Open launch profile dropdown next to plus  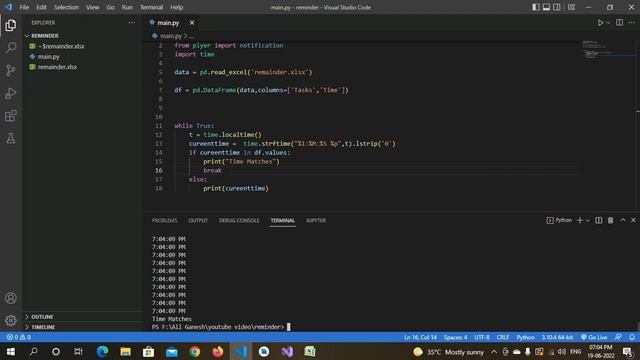point(588,220)
